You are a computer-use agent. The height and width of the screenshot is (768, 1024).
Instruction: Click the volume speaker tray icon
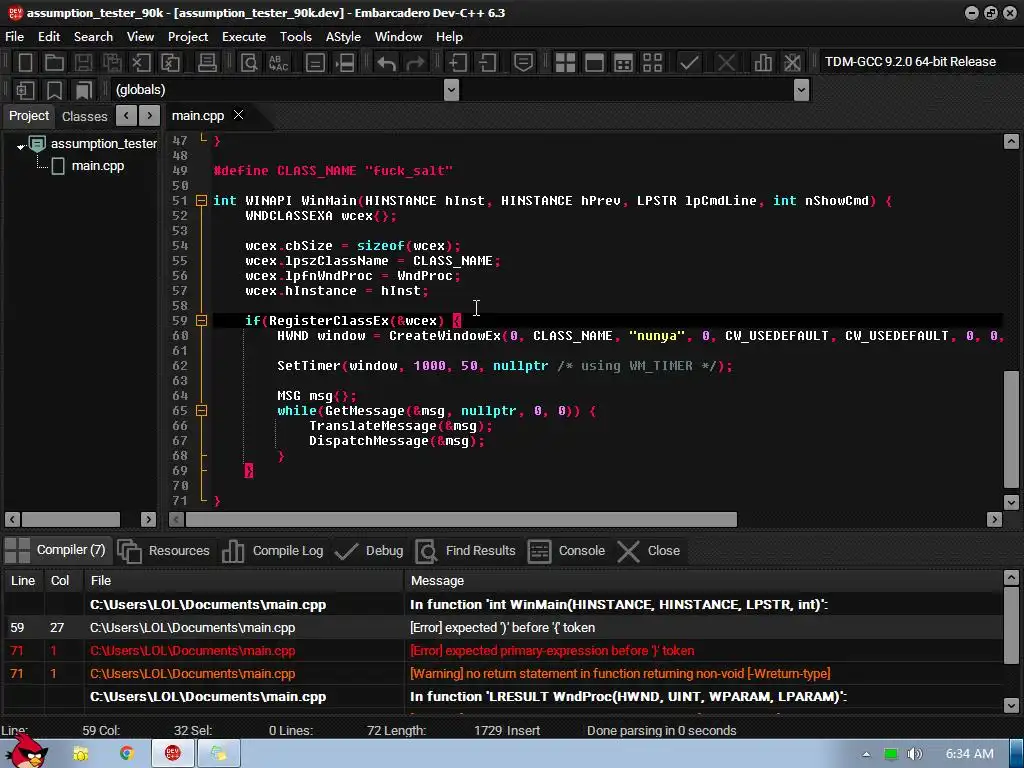(x=914, y=754)
